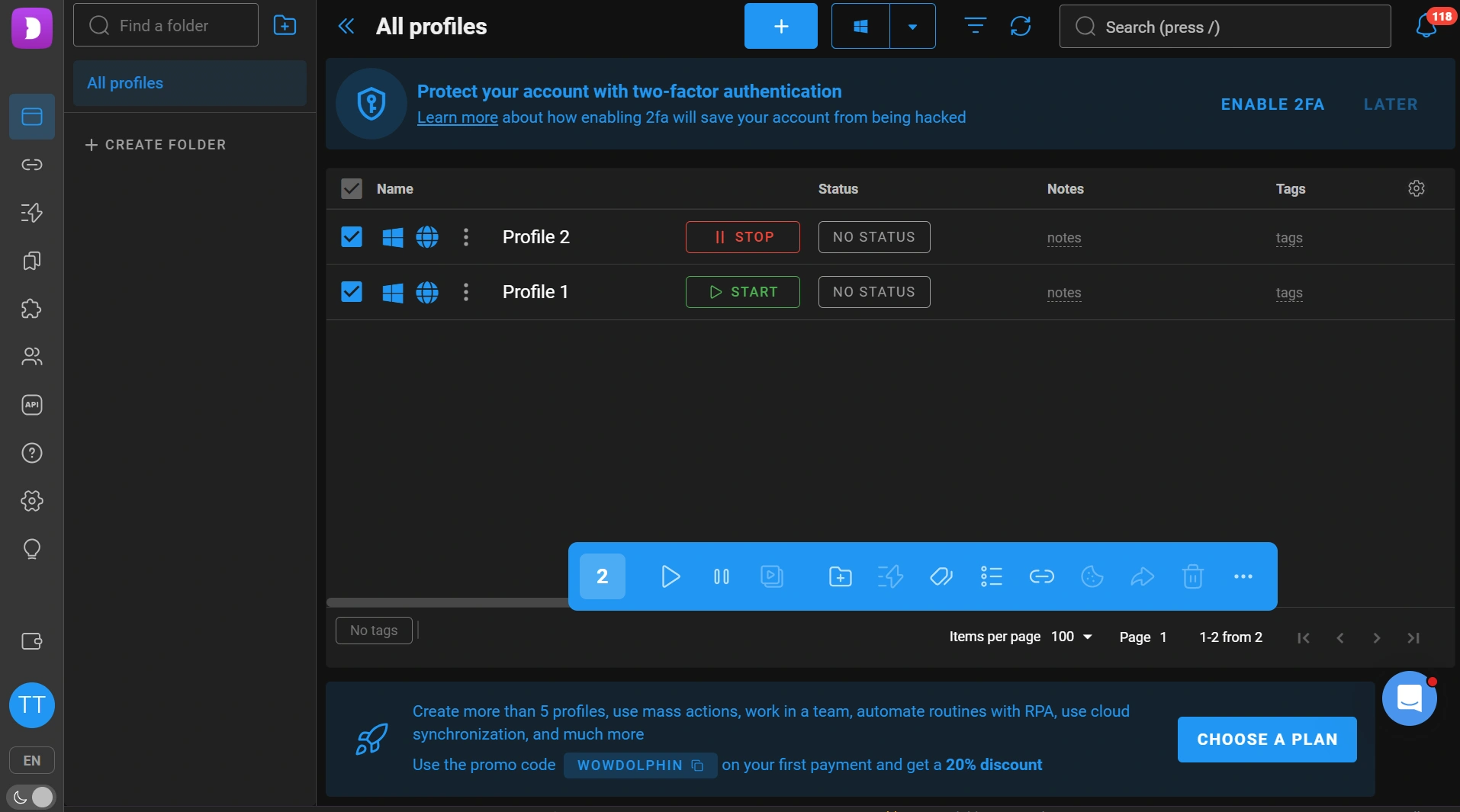Image resolution: width=1460 pixels, height=812 pixels.
Task: Uncheck the Profile 1 checkbox
Action: 352,292
